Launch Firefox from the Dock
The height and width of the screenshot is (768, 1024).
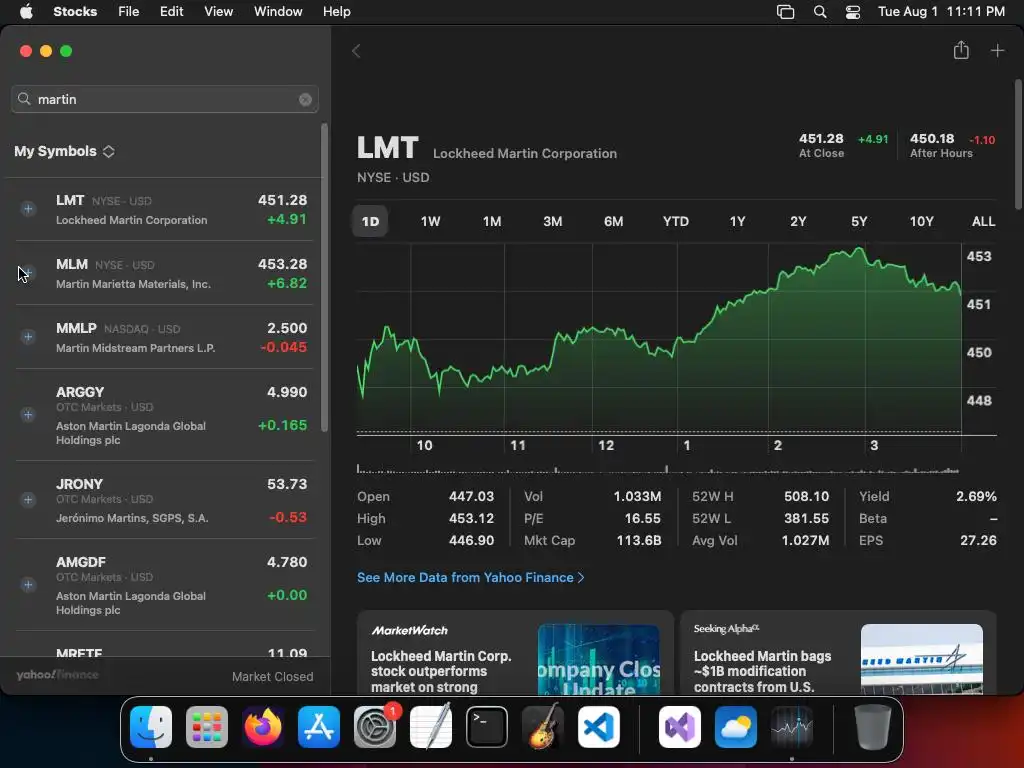[263, 727]
